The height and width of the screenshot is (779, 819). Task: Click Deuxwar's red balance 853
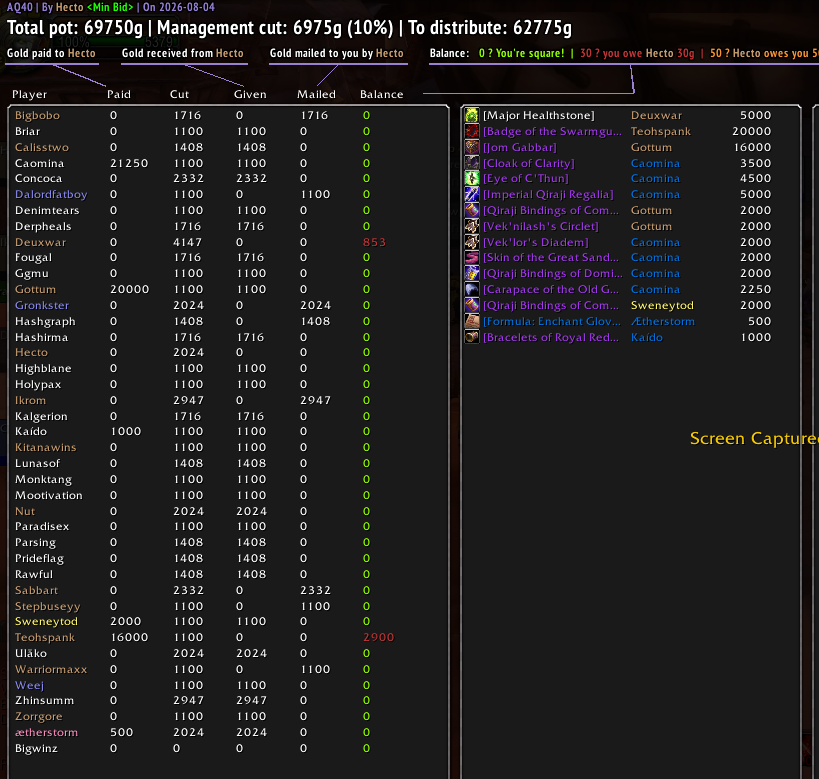[374, 242]
